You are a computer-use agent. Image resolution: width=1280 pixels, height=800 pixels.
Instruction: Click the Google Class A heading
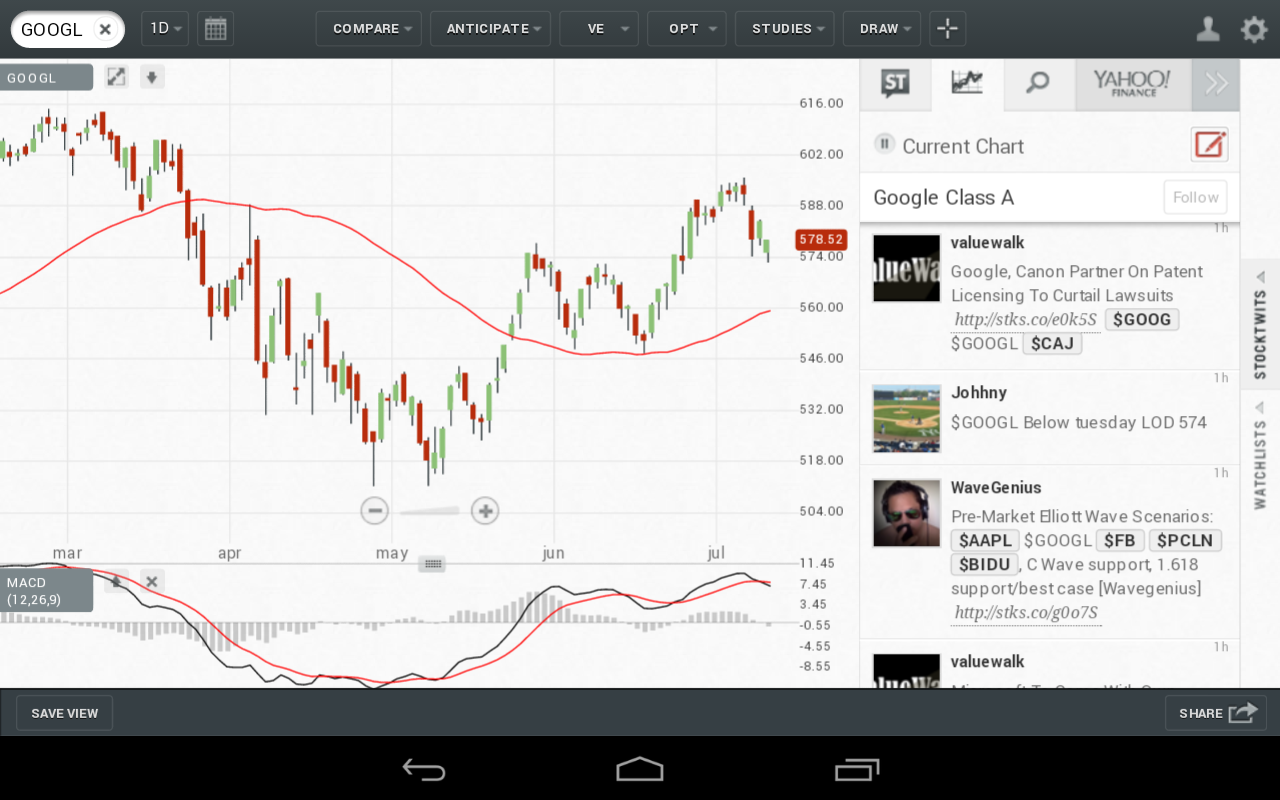pos(944,197)
